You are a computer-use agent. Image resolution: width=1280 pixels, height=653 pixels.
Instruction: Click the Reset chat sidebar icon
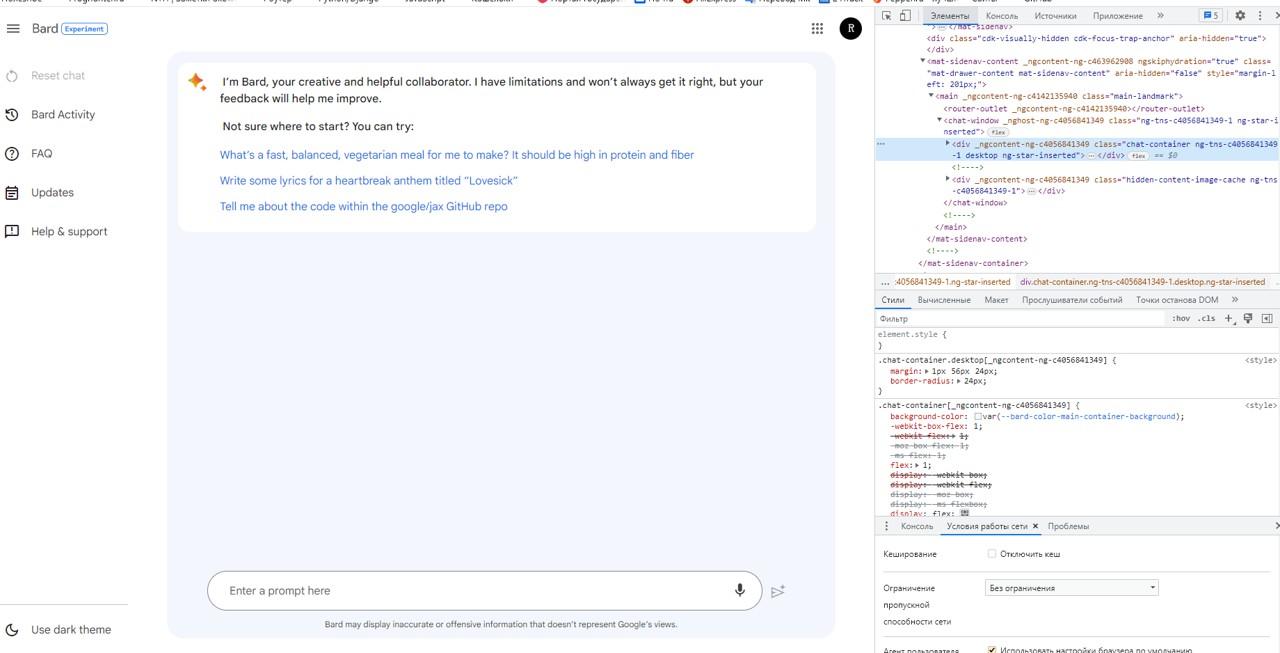click(x=12, y=76)
